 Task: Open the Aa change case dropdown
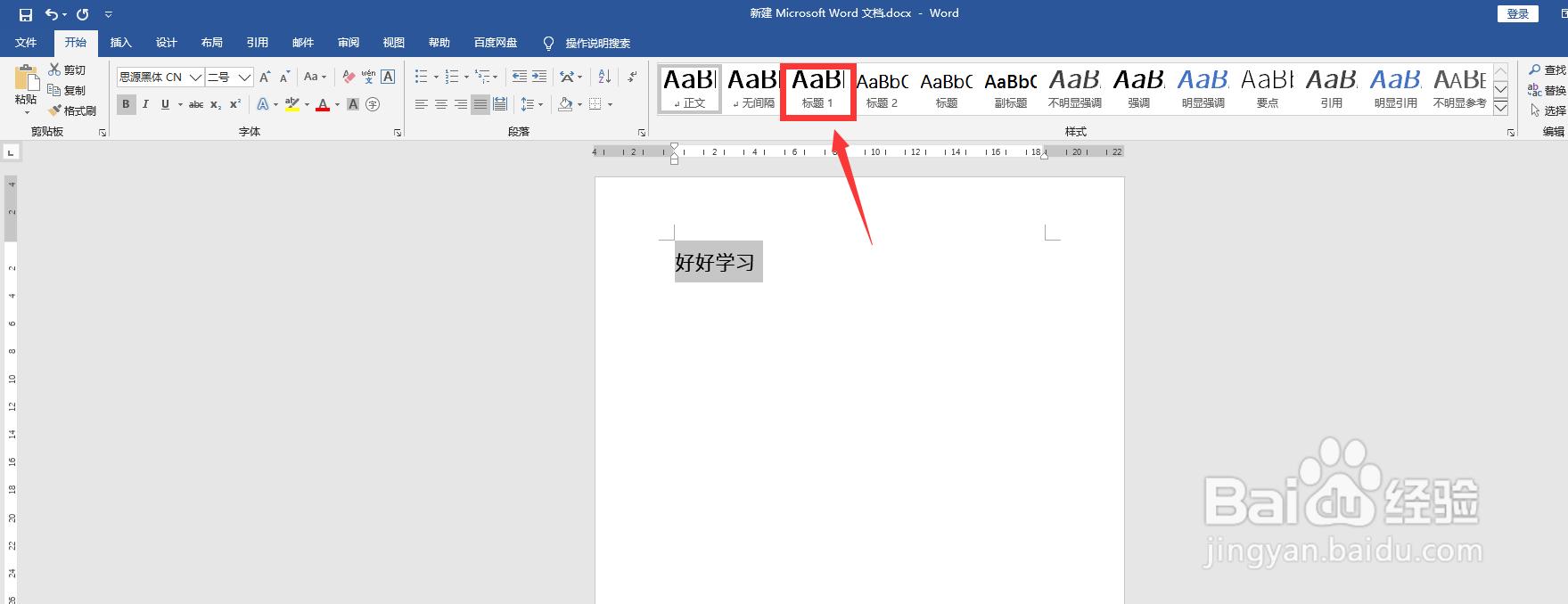tap(315, 78)
